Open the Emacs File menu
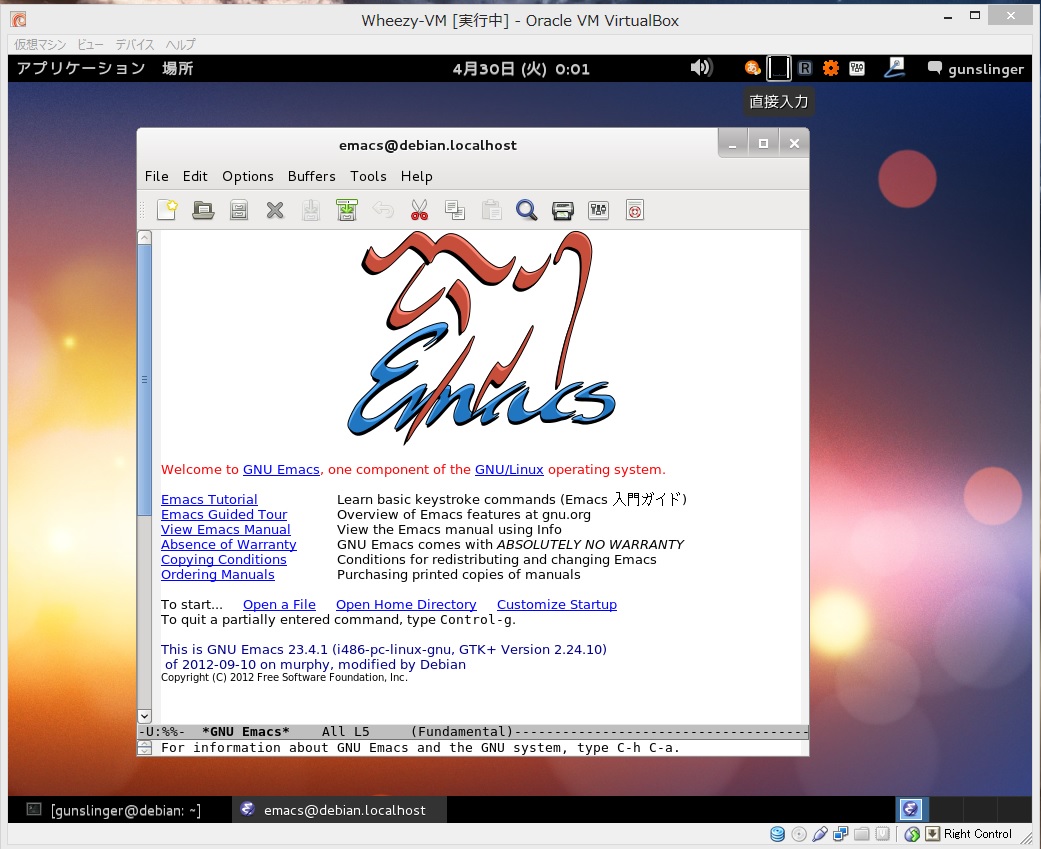Viewport: 1041px width, 849px height. (157, 176)
